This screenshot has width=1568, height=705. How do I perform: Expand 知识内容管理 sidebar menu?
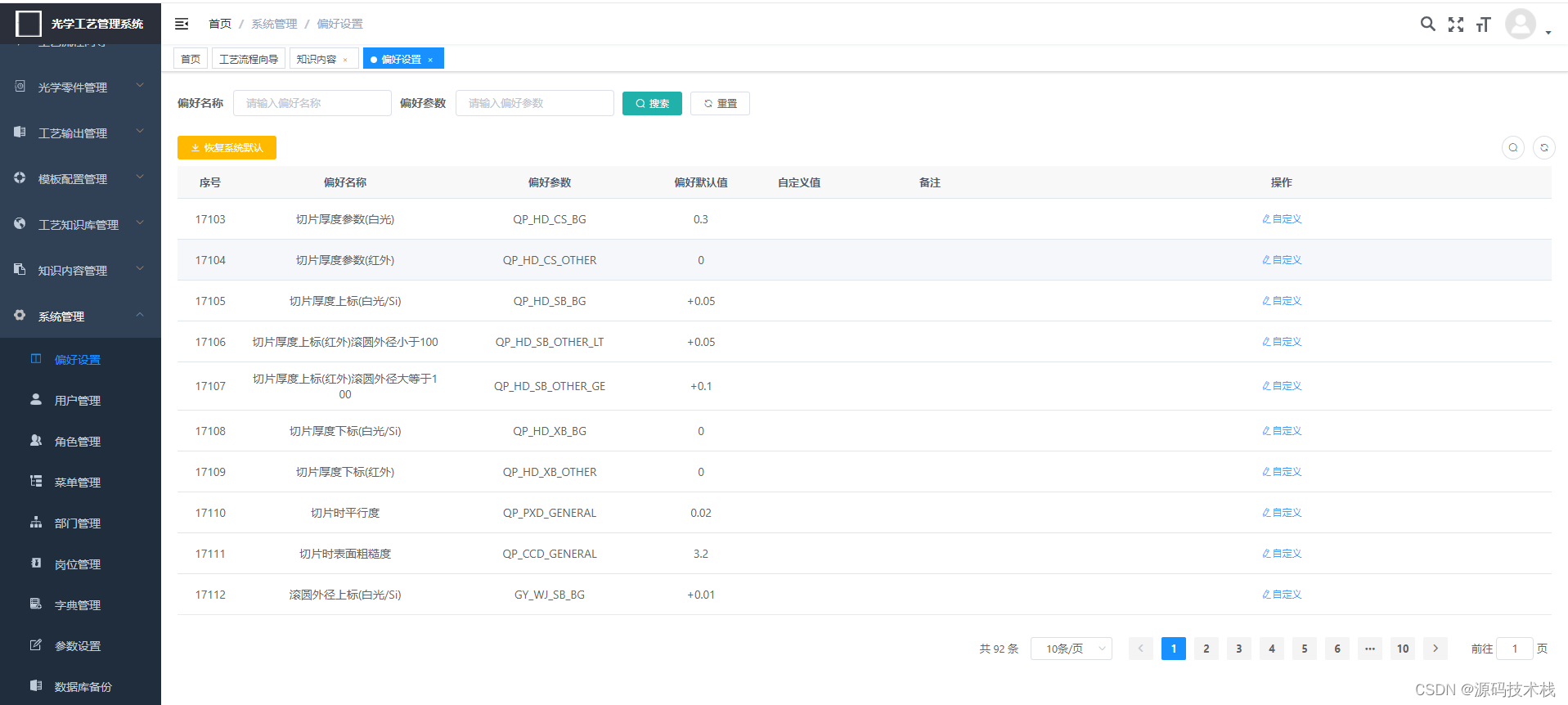coord(80,270)
